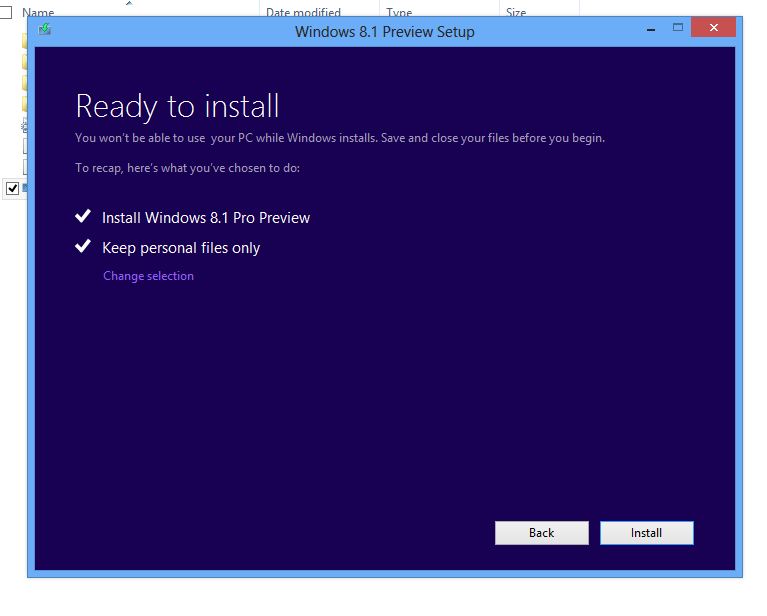Screen dimensions: 767x616
Task: Toggle the select-all checkbox beside the Name header
Action: tap(5, 12)
